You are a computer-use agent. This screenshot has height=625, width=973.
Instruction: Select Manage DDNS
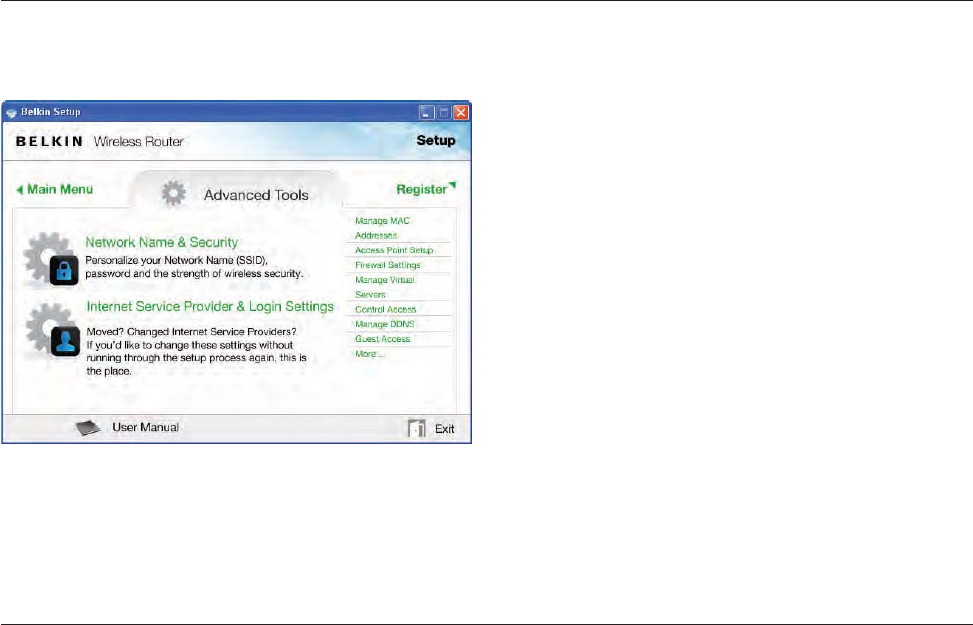click(x=385, y=324)
